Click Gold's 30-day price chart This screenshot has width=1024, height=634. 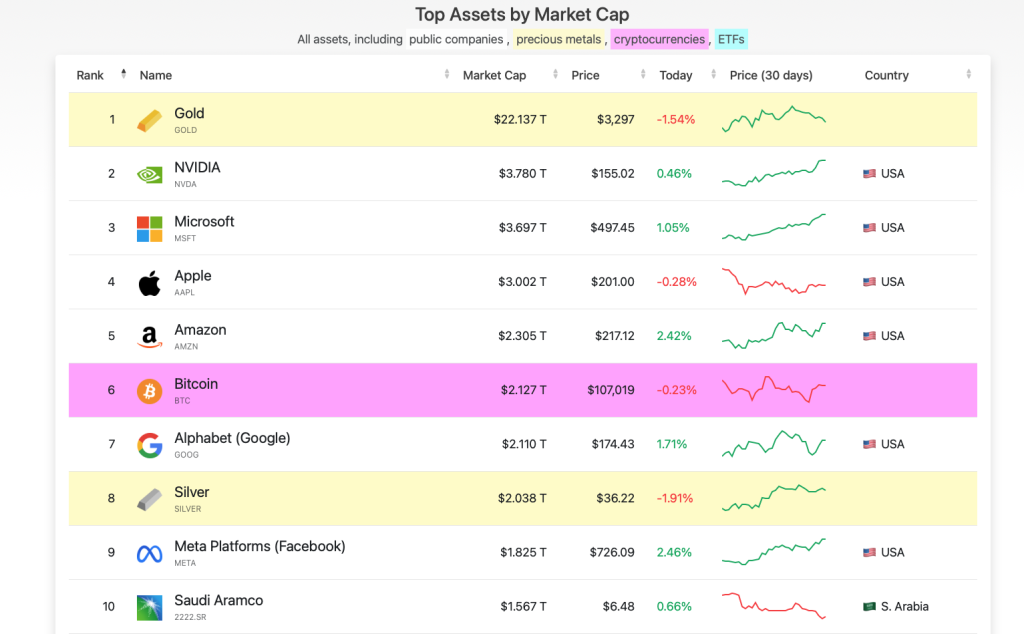click(x=774, y=119)
